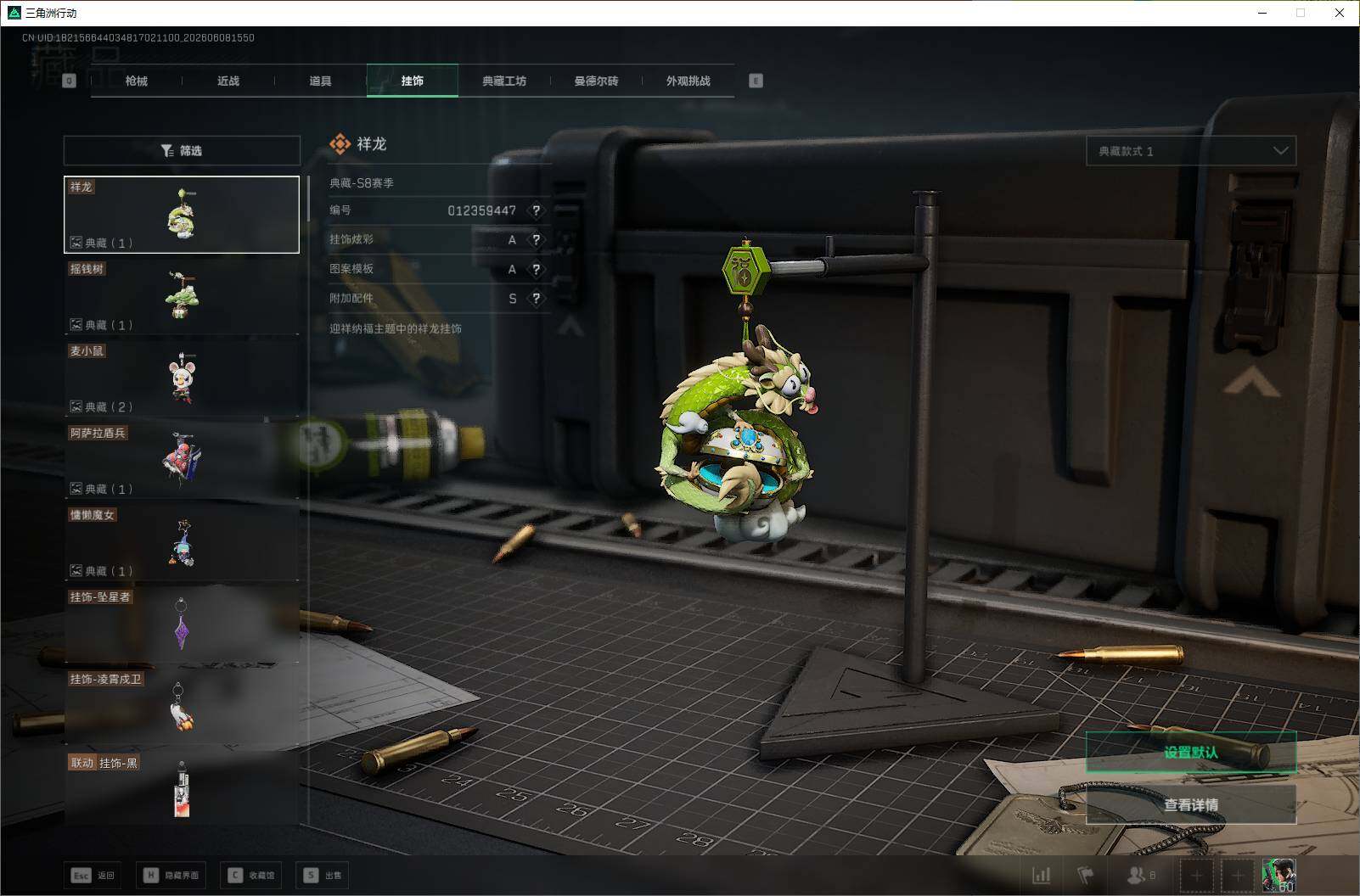Click the 查看详情 button
Screen dimensions: 1360x896
pos(1191,804)
